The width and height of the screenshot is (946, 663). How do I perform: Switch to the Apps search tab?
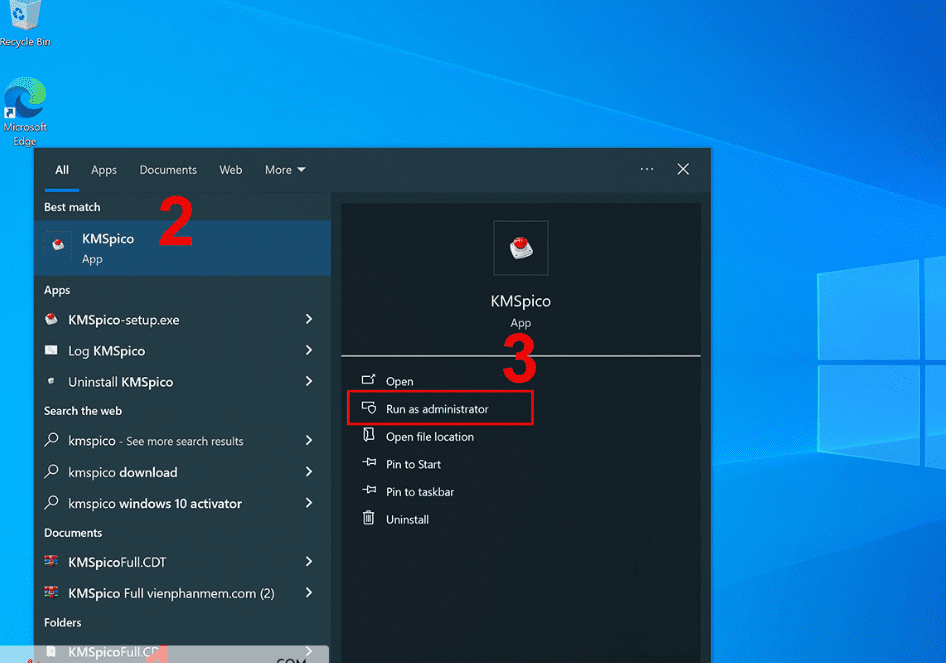click(104, 170)
